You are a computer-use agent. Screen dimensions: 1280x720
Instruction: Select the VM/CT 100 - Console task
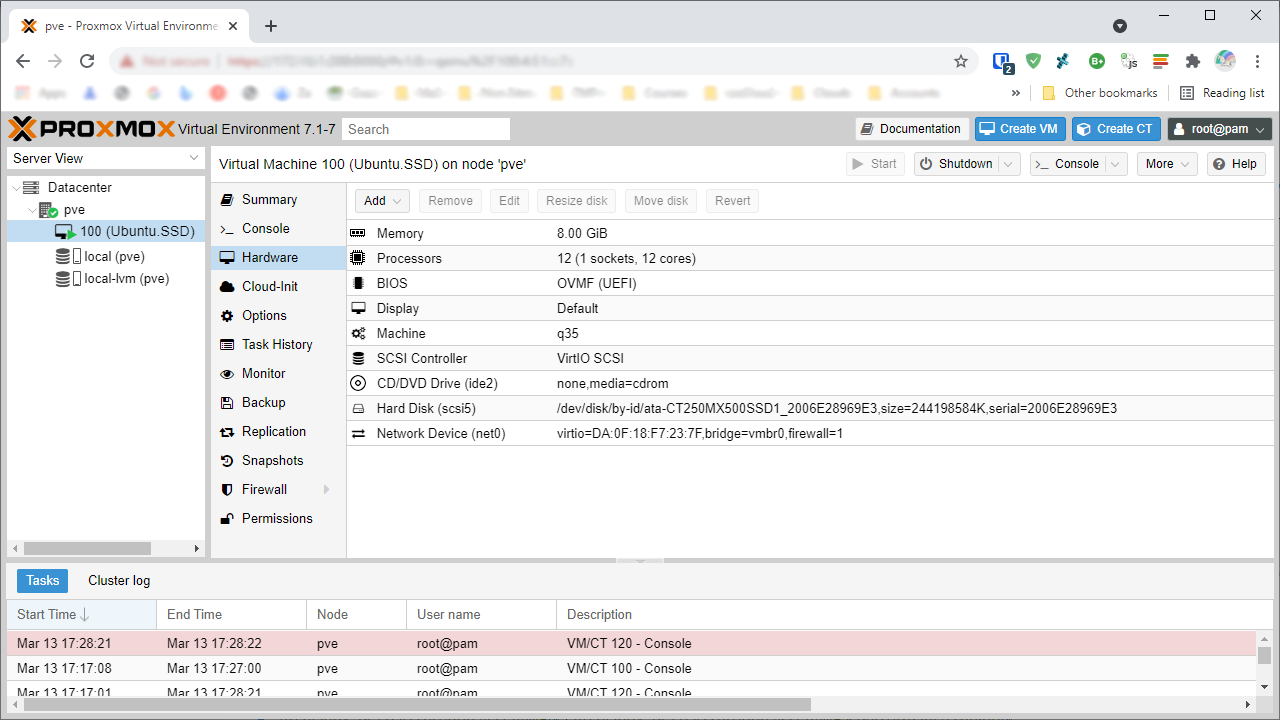pos(632,668)
